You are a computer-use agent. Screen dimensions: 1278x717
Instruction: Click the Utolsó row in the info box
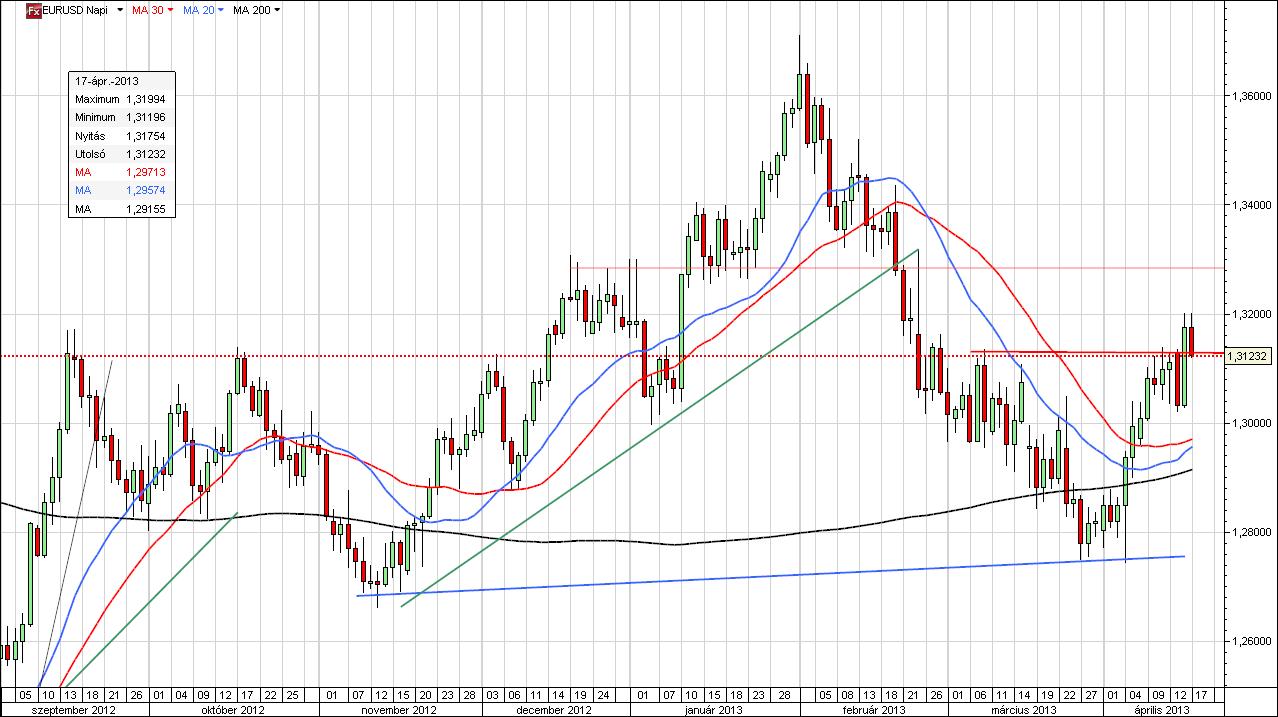(120, 154)
